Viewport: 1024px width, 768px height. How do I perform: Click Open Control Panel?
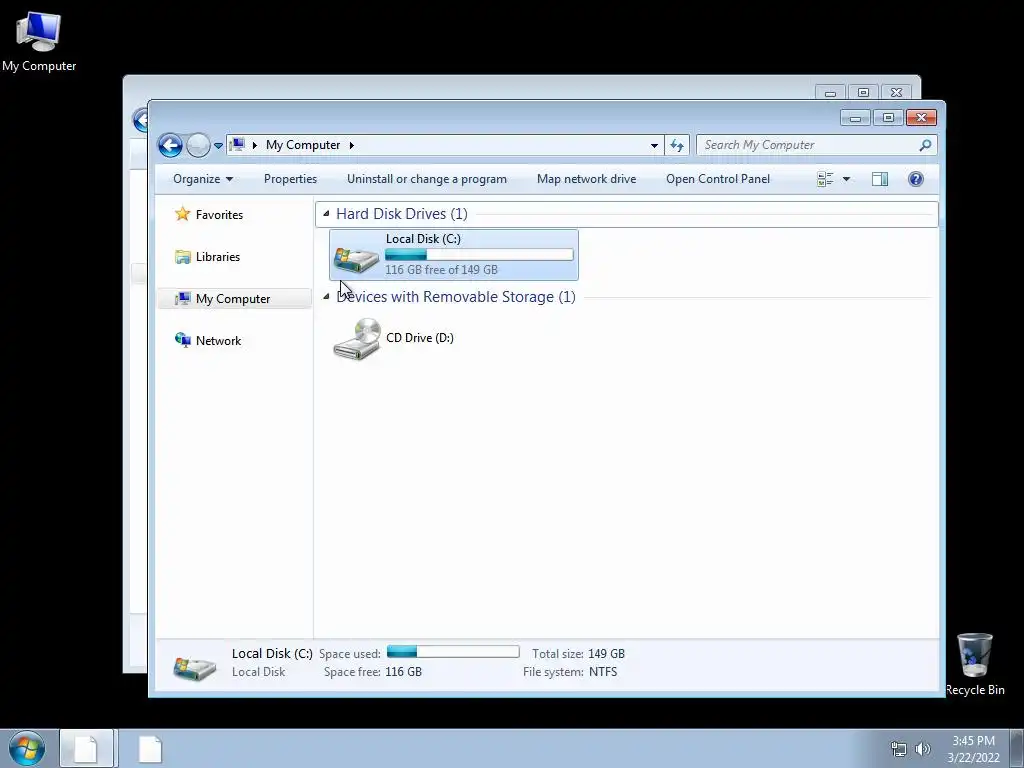(718, 179)
